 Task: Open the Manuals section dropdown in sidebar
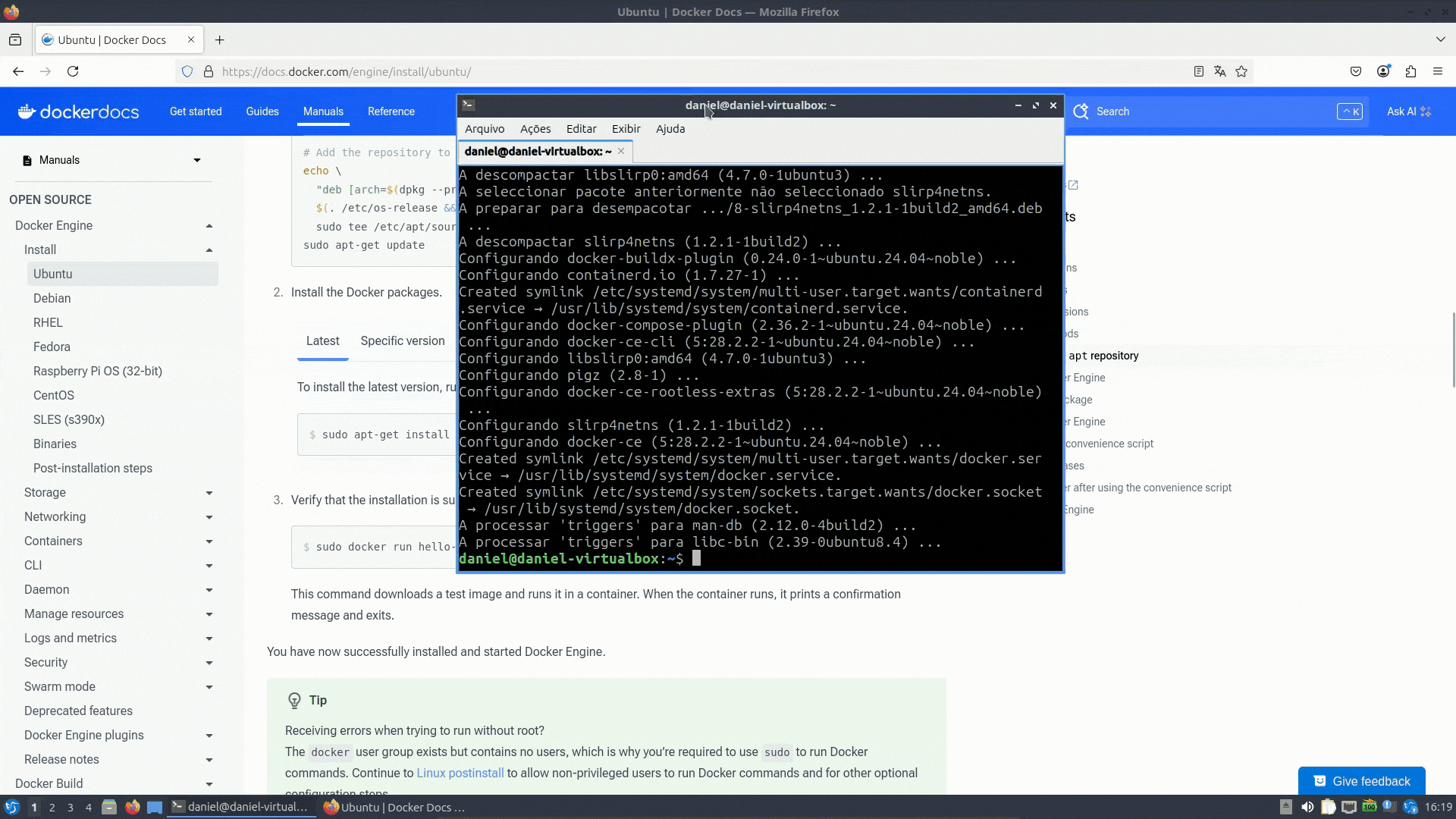112,160
